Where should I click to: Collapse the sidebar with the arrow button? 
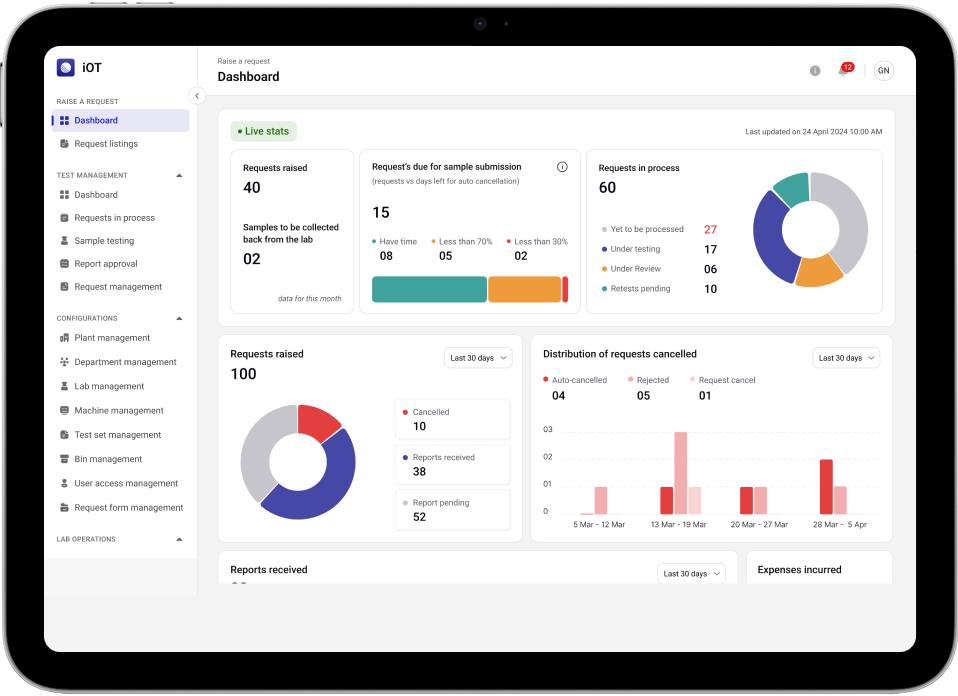point(197,96)
